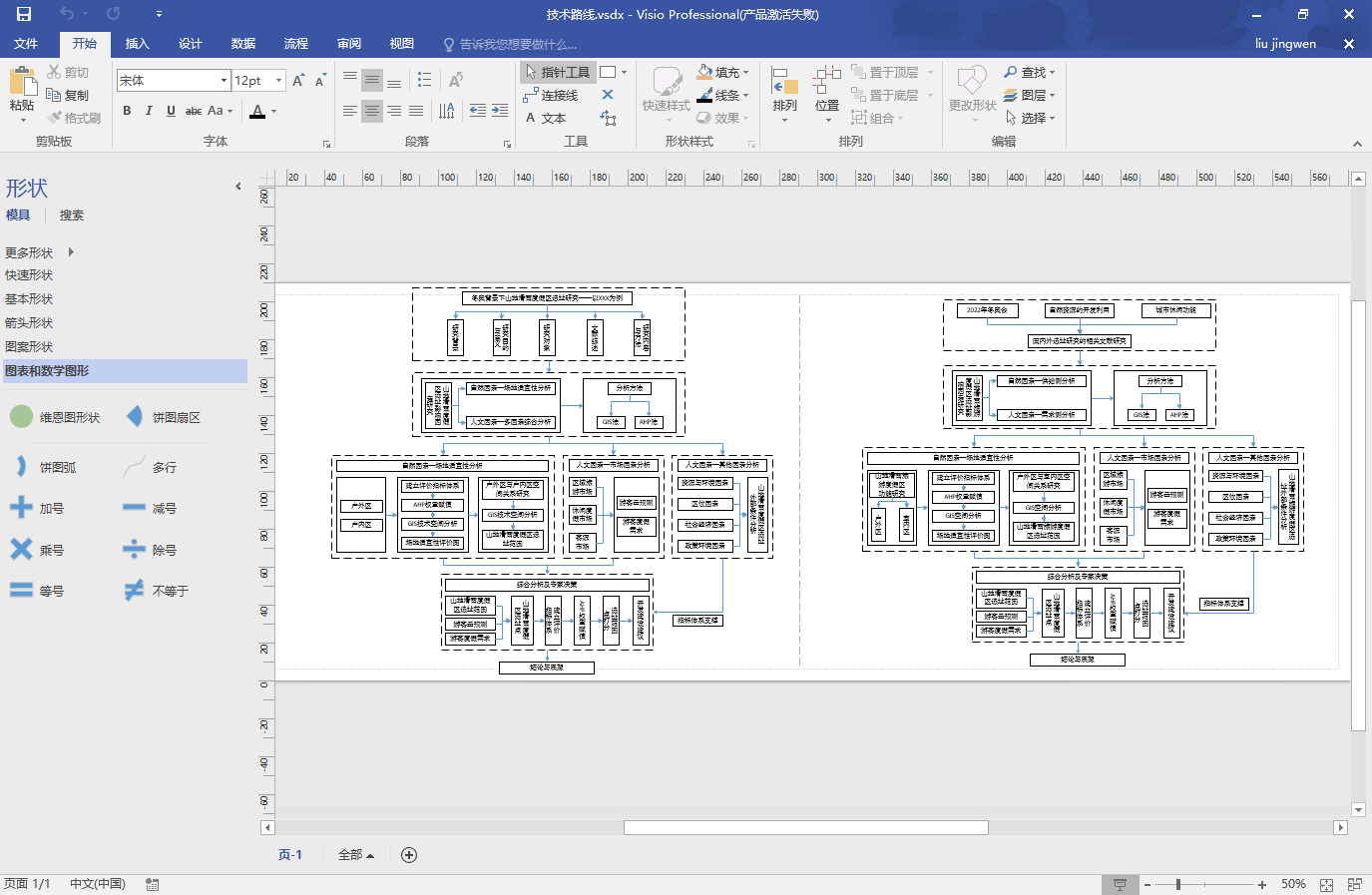Click the Save icon in title bar
The height and width of the screenshot is (895, 1372).
tap(24, 14)
